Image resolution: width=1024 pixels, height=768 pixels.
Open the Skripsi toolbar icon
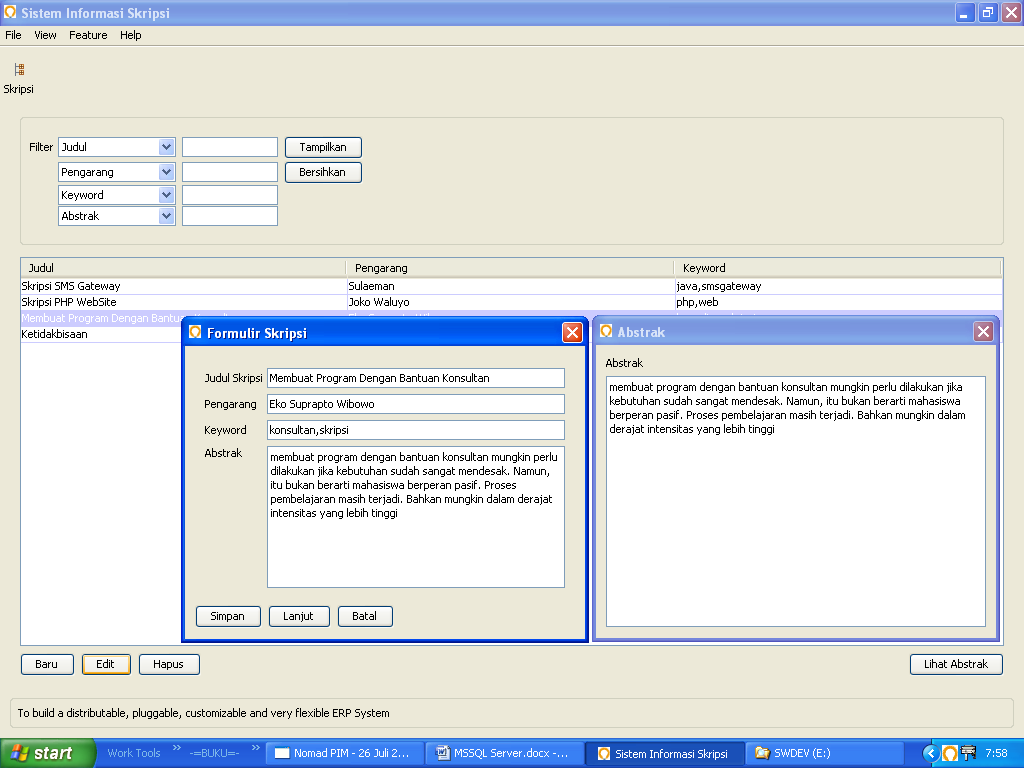tap(19, 69)
